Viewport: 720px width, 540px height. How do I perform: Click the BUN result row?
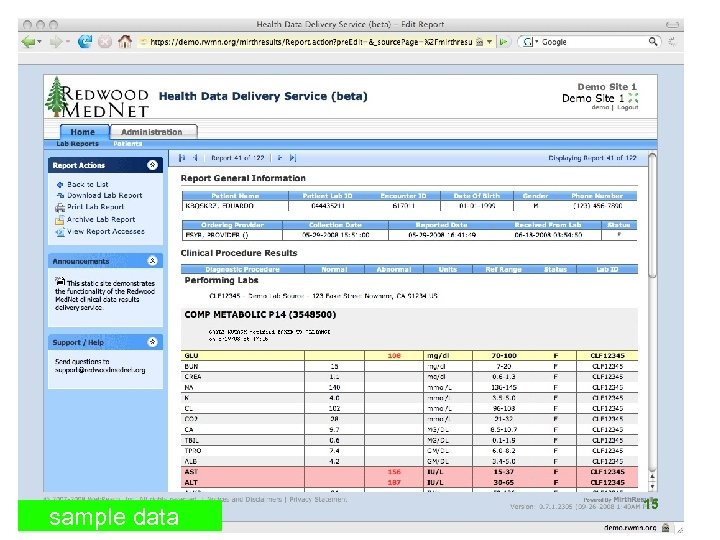click(410, 366)
